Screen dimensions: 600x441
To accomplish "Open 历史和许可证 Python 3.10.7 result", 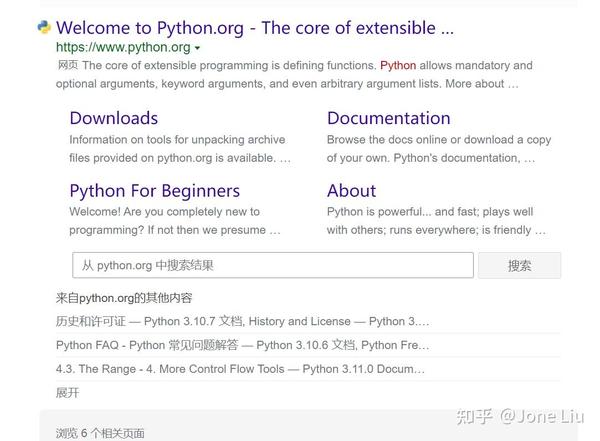I will point(242,321).
